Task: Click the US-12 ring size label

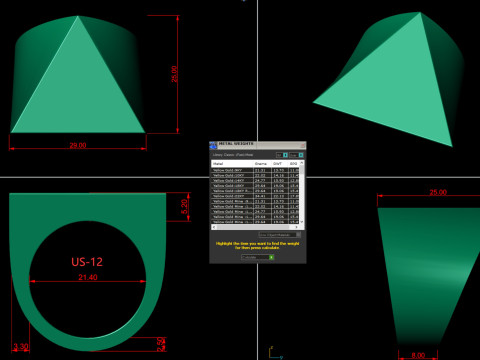Action: tap(87, 262)
